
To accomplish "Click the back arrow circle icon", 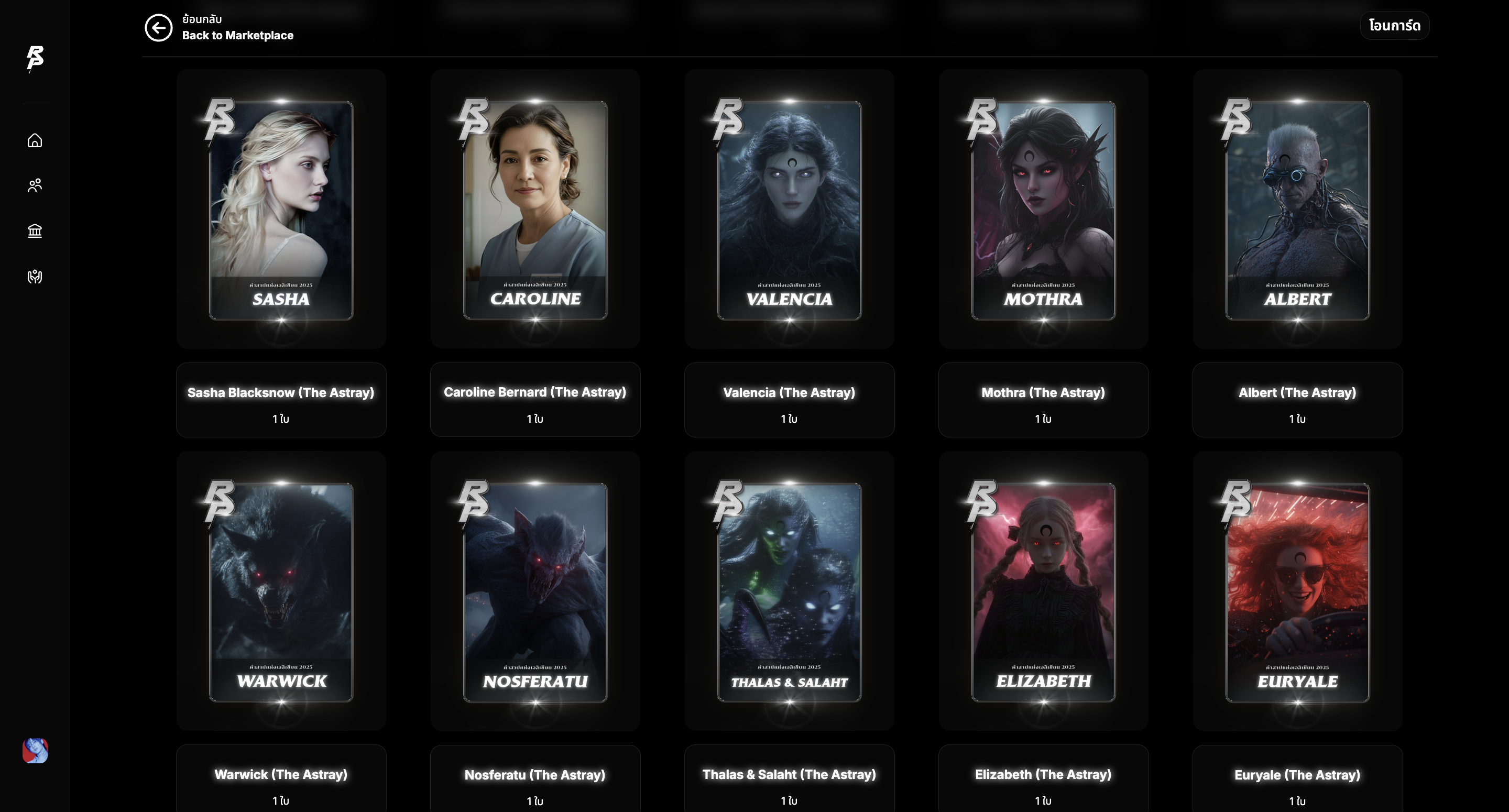I will [158, 28].
